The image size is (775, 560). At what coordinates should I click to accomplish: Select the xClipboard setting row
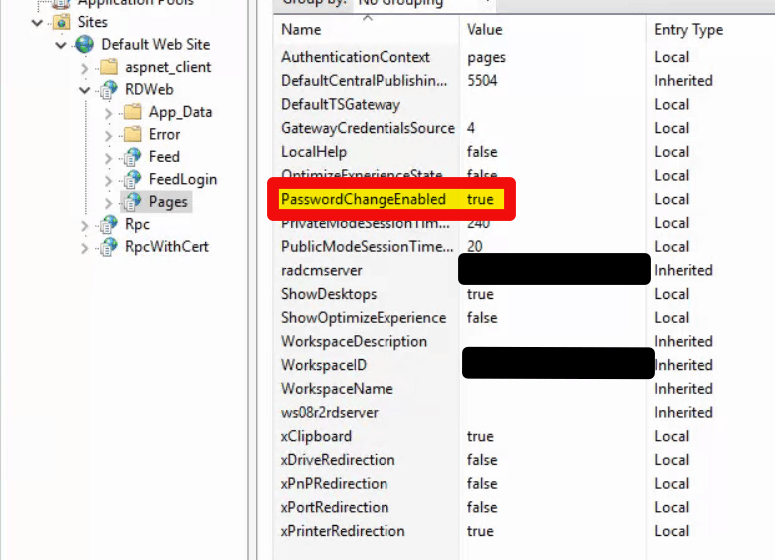[317, 436]
